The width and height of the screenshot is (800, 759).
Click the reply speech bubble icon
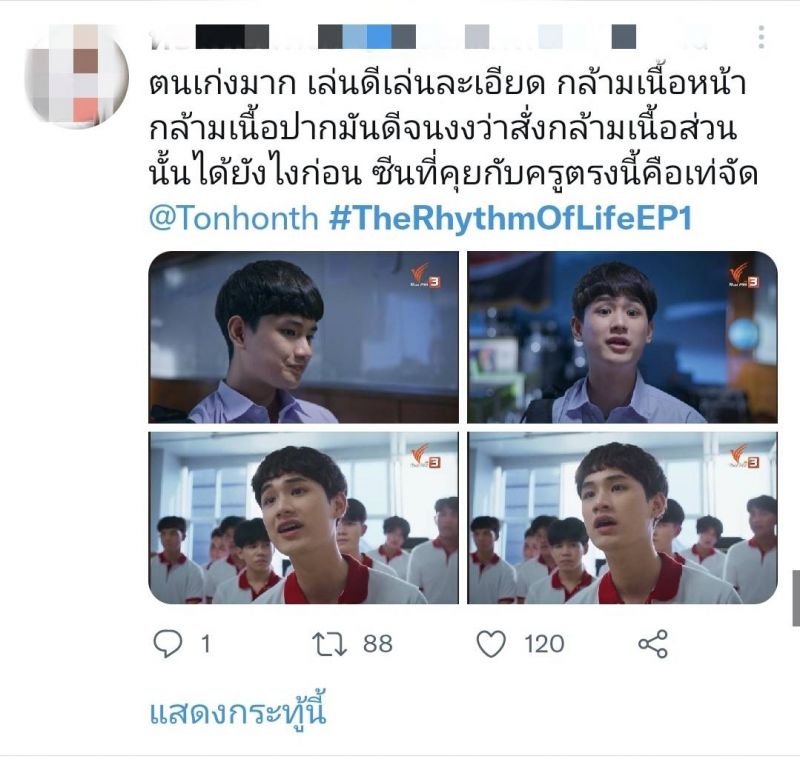(167, 644)
